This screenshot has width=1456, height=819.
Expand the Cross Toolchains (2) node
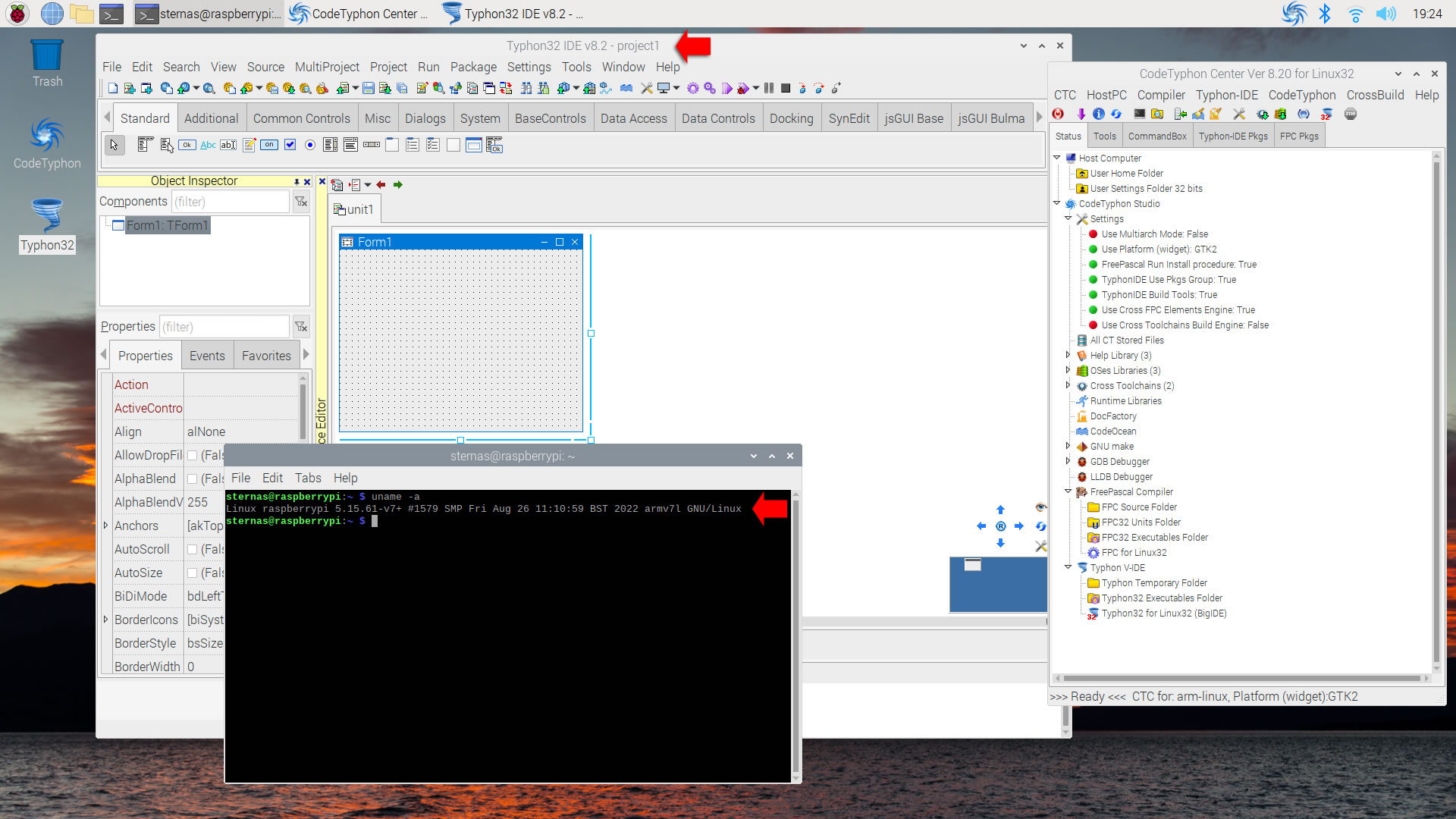click(x=1068, y=385)
